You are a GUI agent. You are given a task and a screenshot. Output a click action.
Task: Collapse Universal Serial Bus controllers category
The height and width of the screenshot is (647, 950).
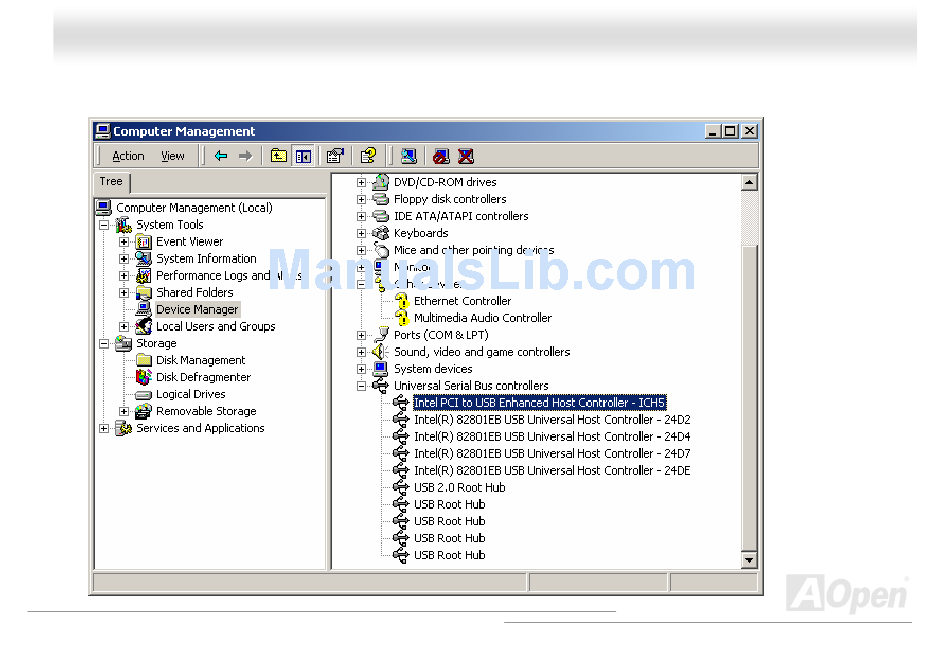[362, 386]
